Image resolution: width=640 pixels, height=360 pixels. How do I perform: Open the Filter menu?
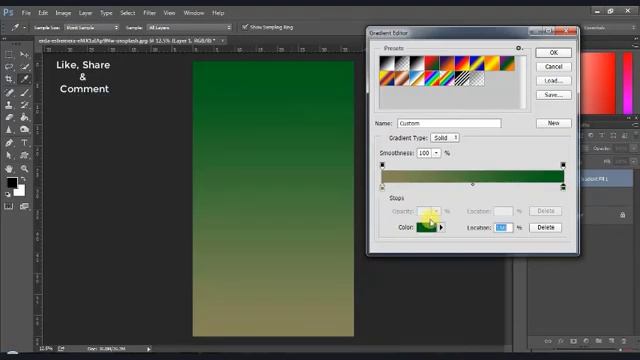pyautogui.click(x=149, y=13)
